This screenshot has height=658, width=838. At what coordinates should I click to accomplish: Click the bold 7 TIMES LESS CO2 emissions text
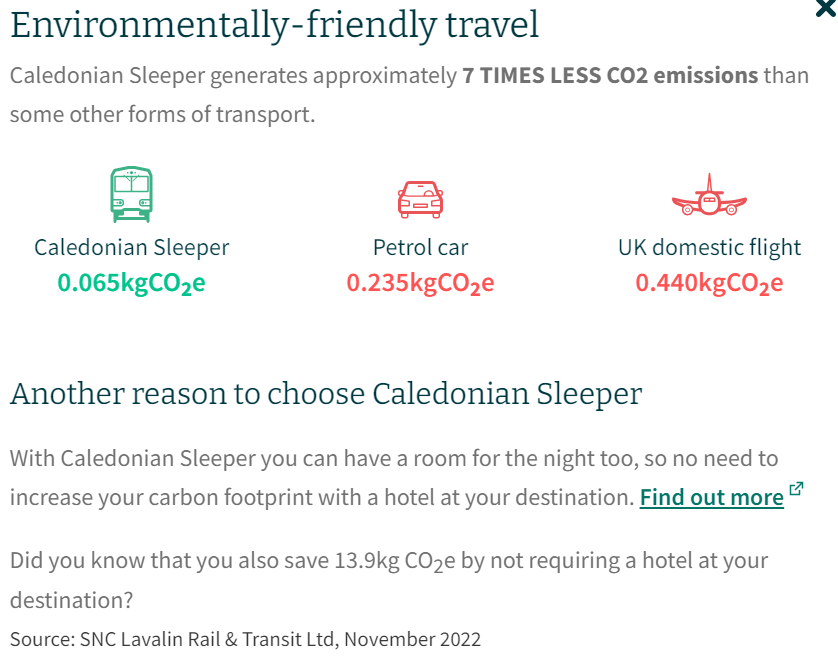(610, 76)
